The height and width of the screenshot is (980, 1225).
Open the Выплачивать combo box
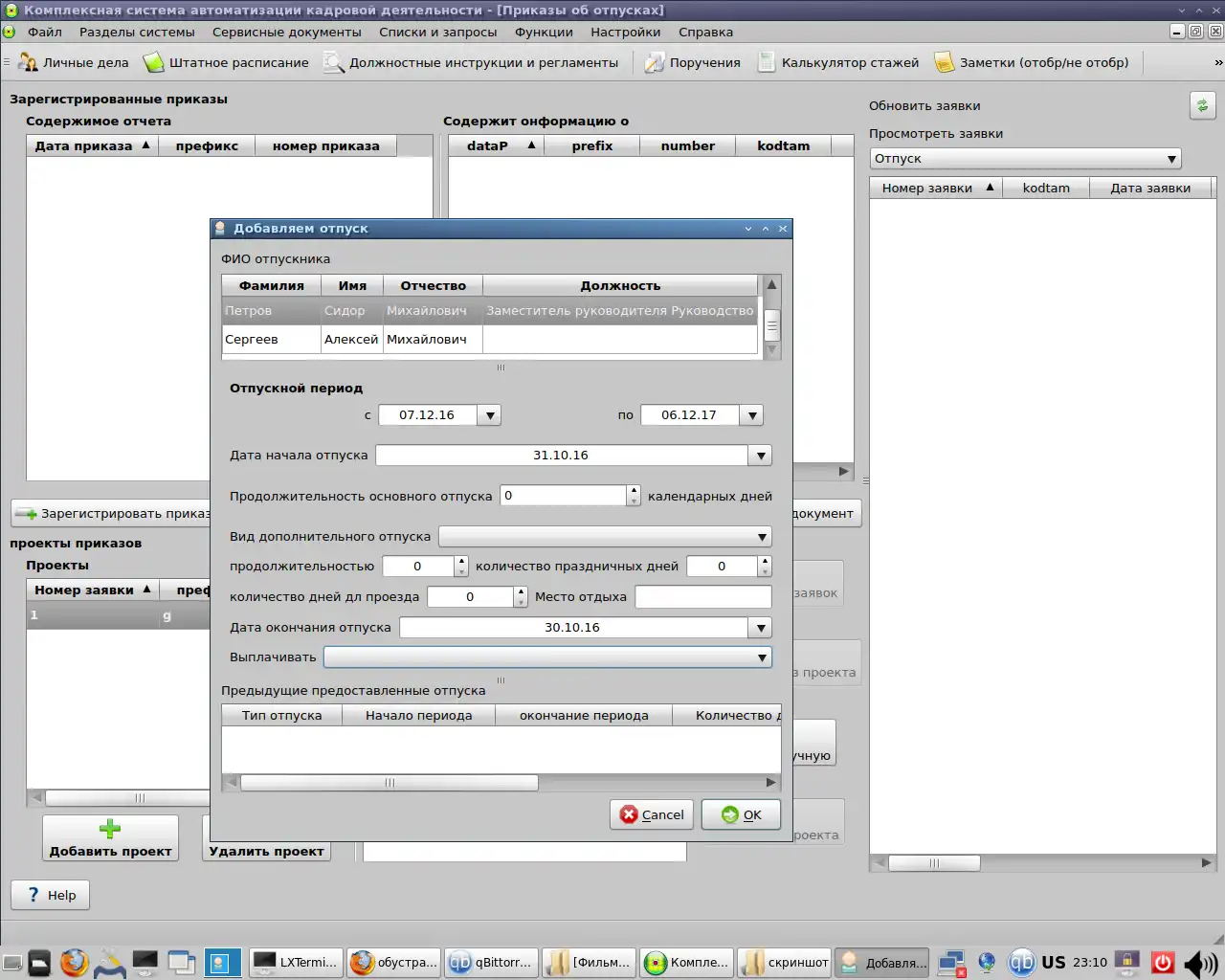(x=547, y=657)
